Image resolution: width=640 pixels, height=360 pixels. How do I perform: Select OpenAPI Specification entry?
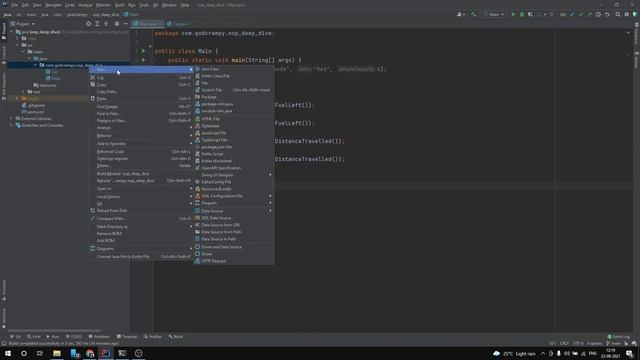tap(233, 168)
